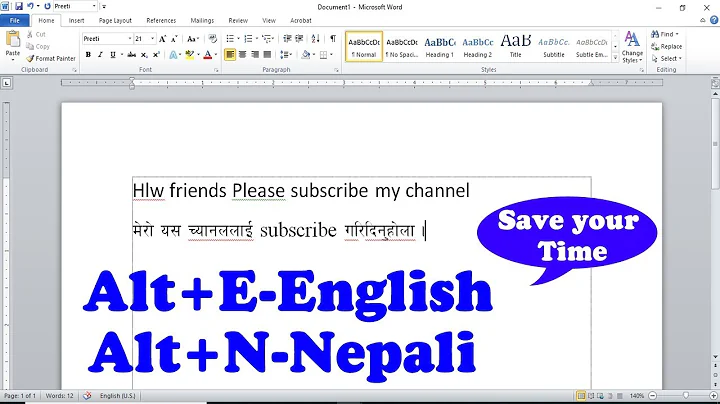
Task: Click the Redo icon in Quick Access Toolbar
Action: (x=47, y=6)
